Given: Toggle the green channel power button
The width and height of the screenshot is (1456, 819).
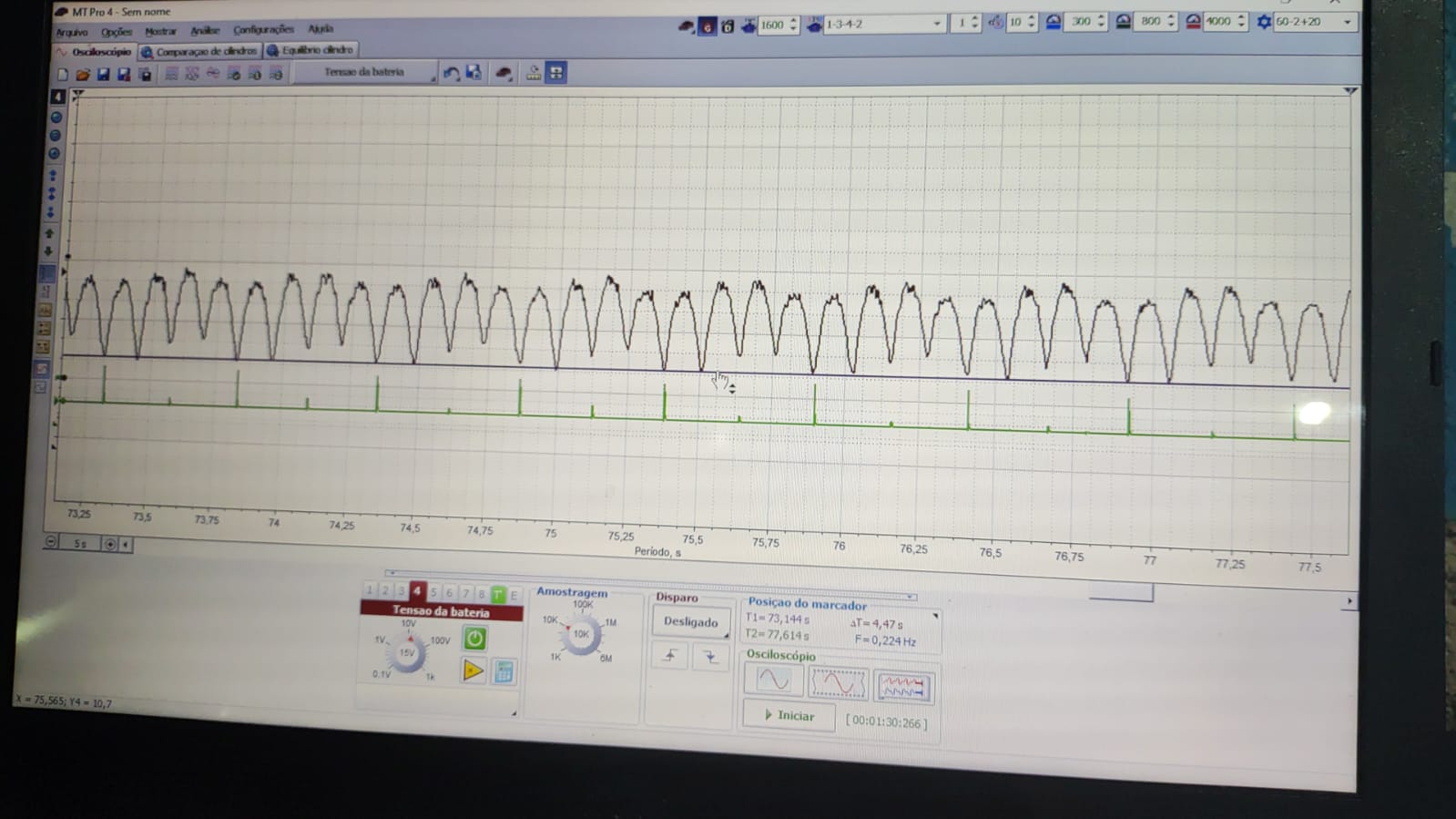Looking at the screenshot, I should click(474, 639).
